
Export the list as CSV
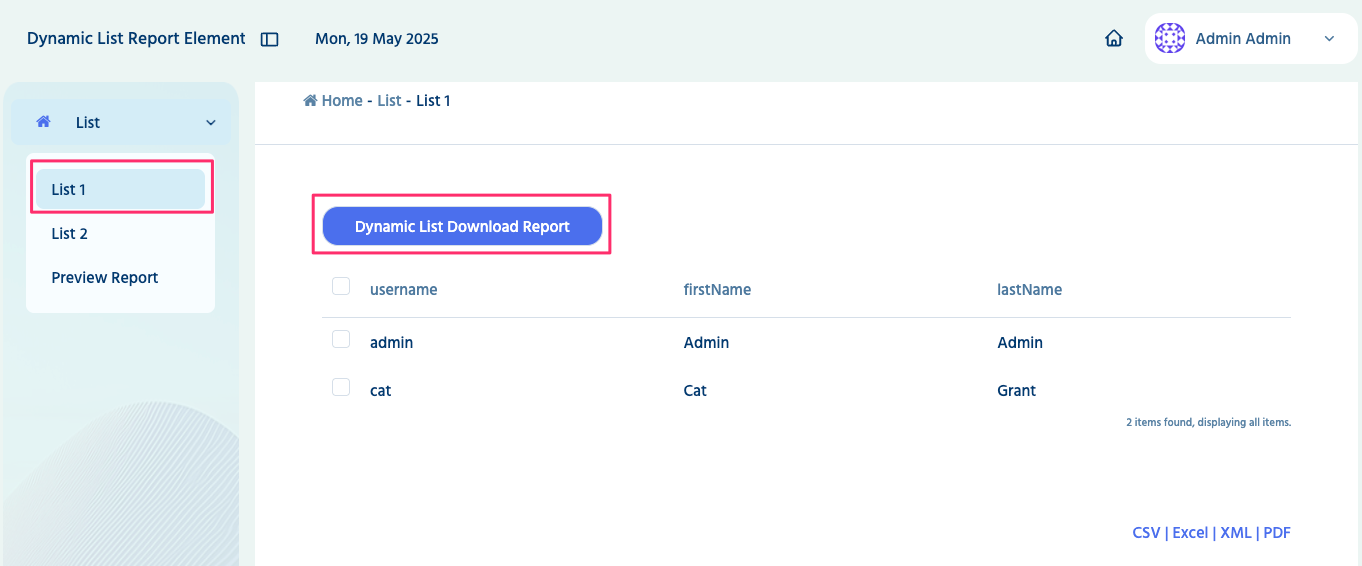tap(1146, 533)
